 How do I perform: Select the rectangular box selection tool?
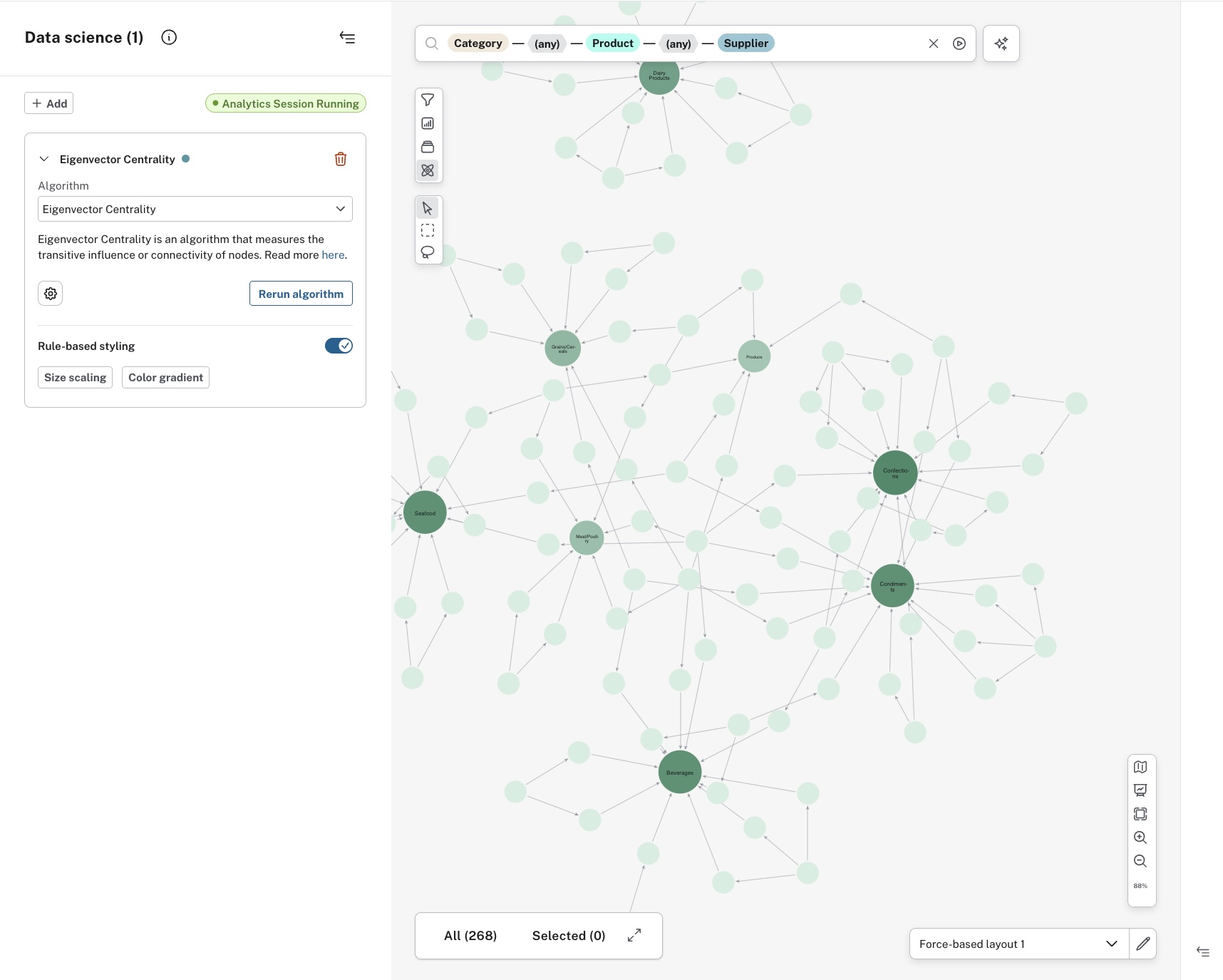click(x=428, y=230)
